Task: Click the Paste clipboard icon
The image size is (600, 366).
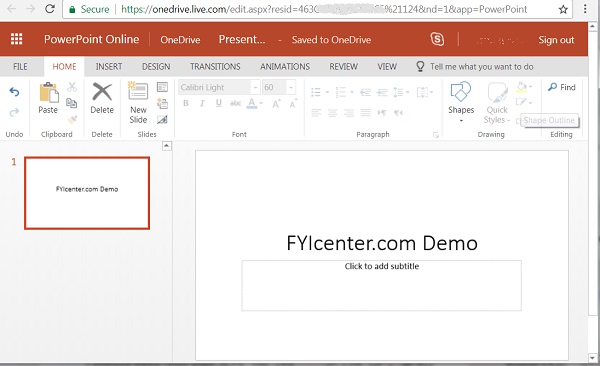Action: click(49, 92)
